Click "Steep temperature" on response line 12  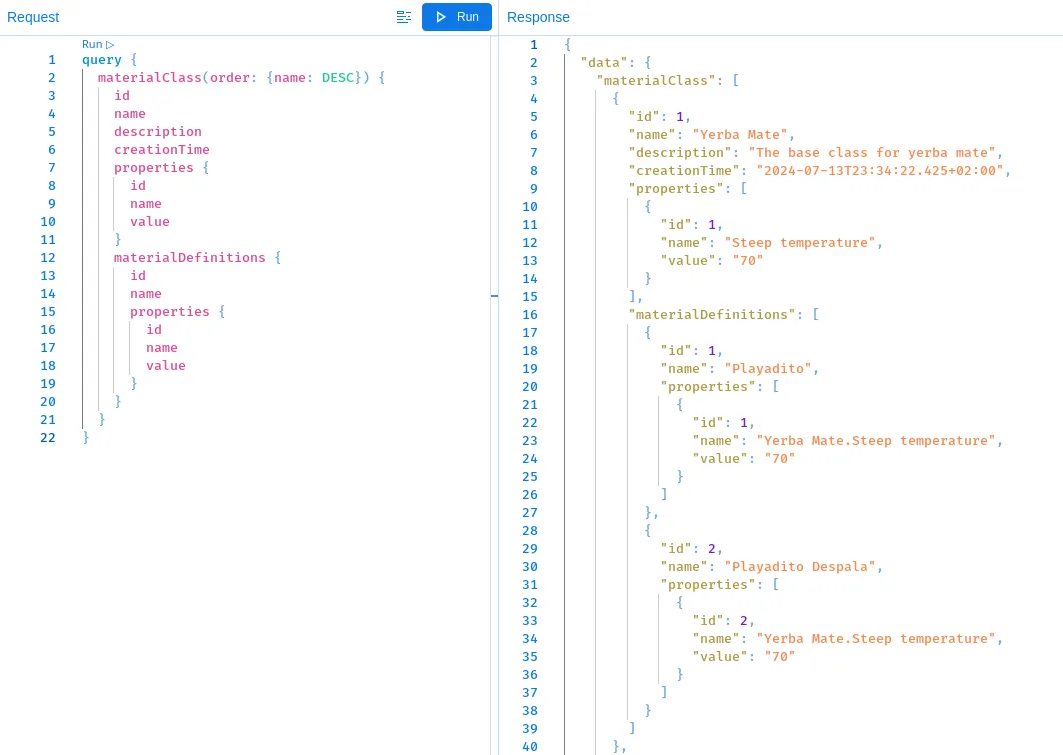tap(800, 243)
